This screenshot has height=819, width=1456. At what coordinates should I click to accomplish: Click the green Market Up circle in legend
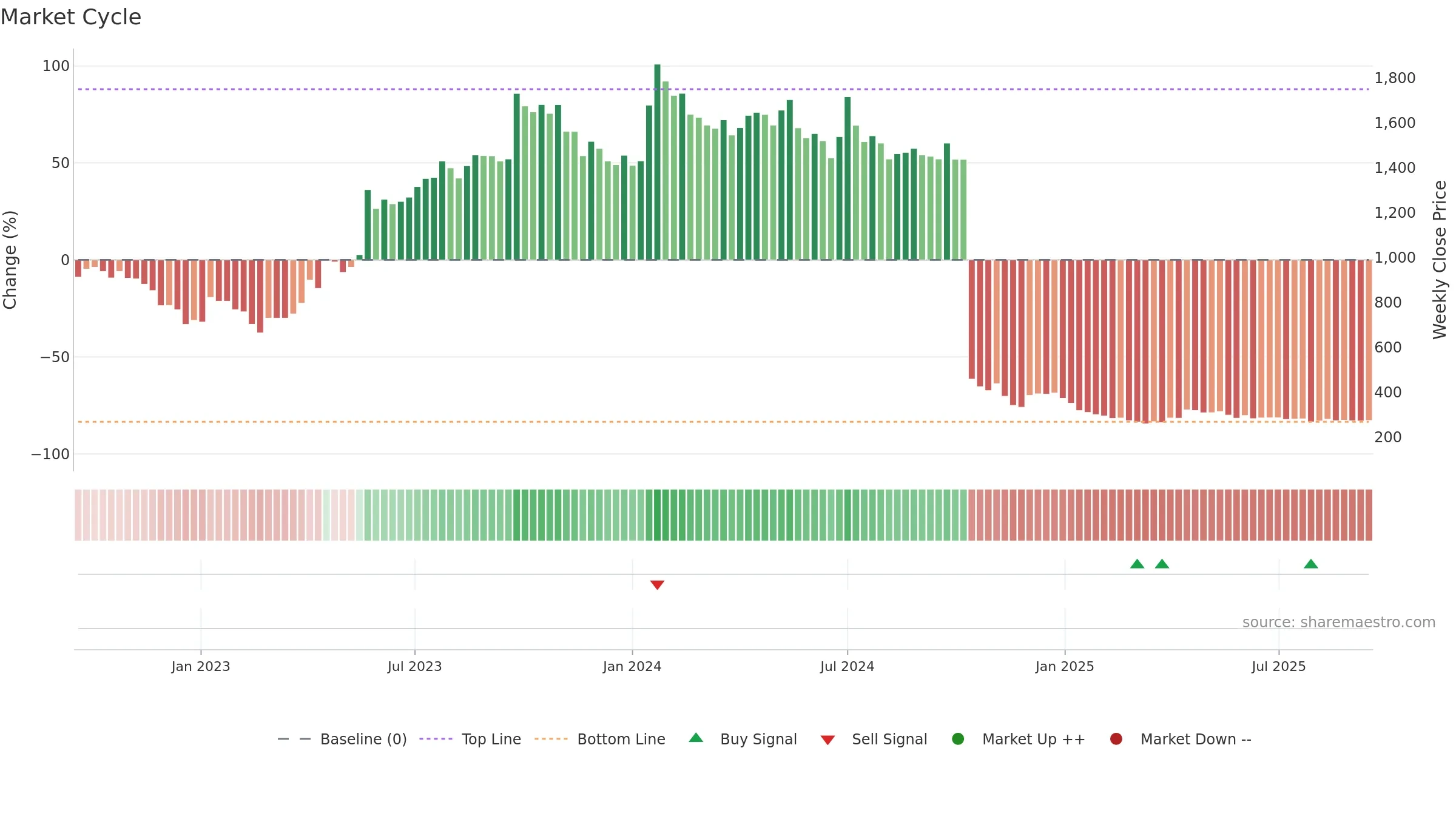[x=958, y=739]
